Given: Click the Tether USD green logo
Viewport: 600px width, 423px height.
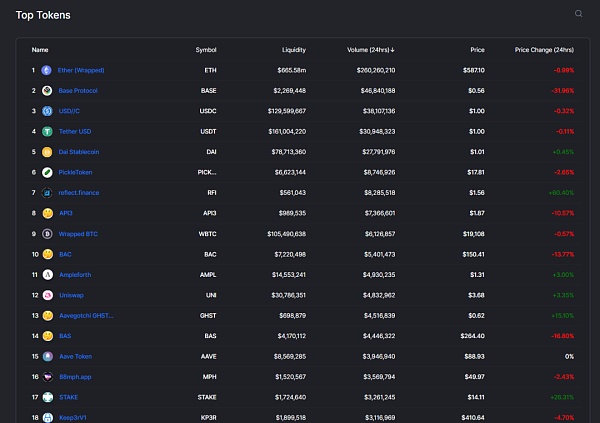Looking at the screenshot, I should (47, 132).
